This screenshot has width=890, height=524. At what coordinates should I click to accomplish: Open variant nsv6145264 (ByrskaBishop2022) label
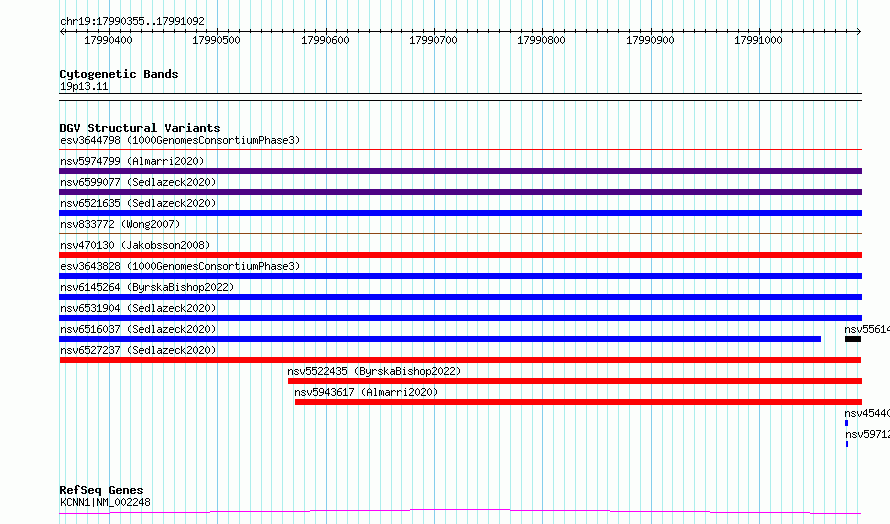(x=147, y=287)
